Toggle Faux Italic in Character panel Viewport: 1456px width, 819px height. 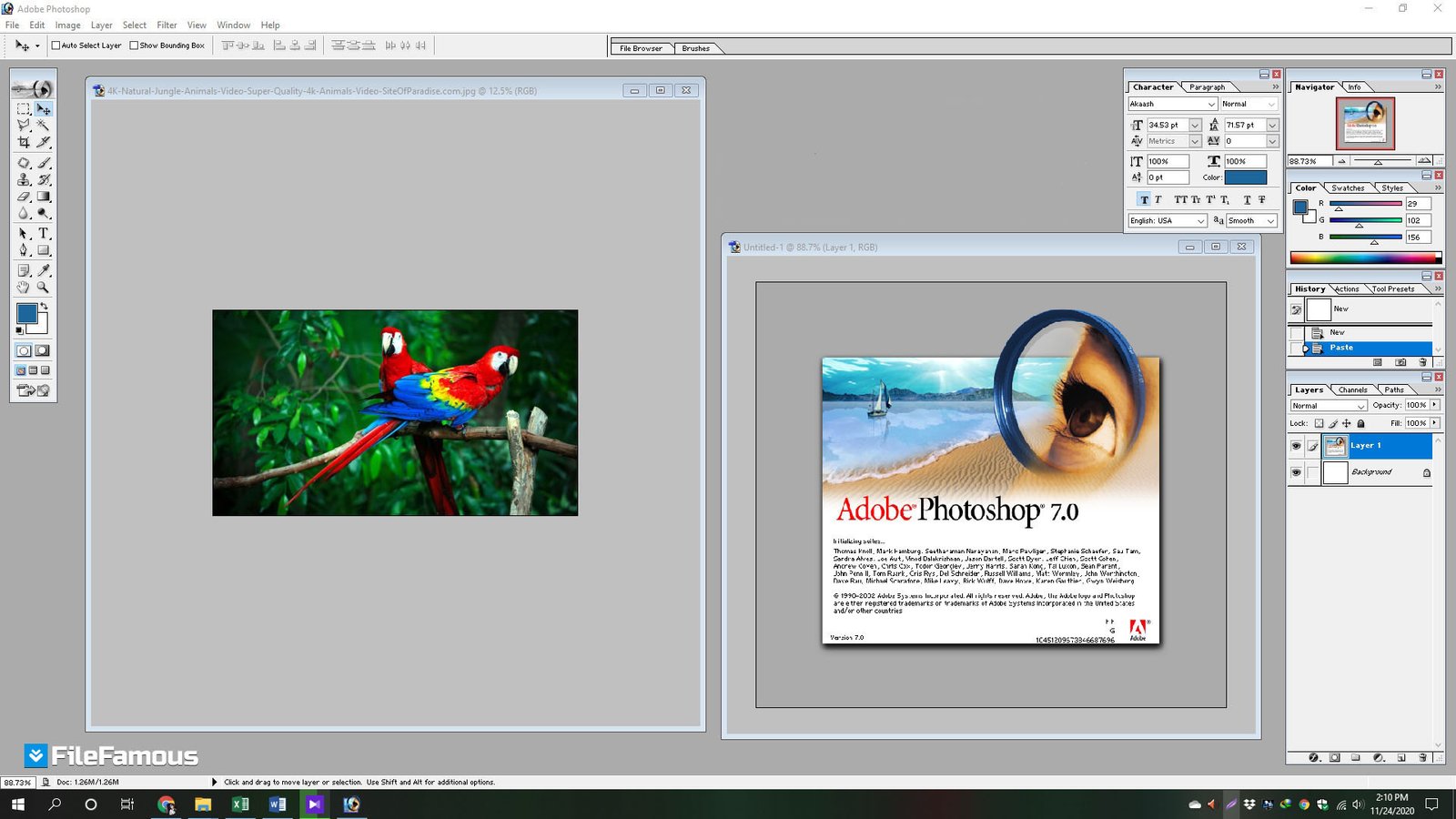point(1158,199)
